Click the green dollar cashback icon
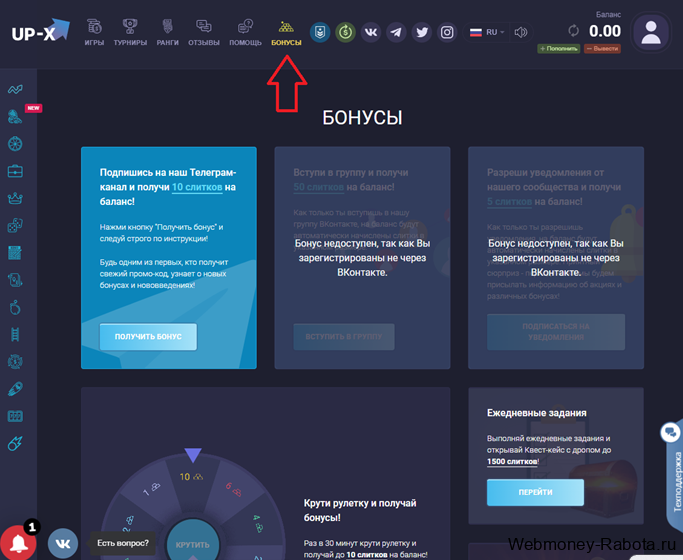The width and height of the screenshot is (683, 560). tap(345, 32)
